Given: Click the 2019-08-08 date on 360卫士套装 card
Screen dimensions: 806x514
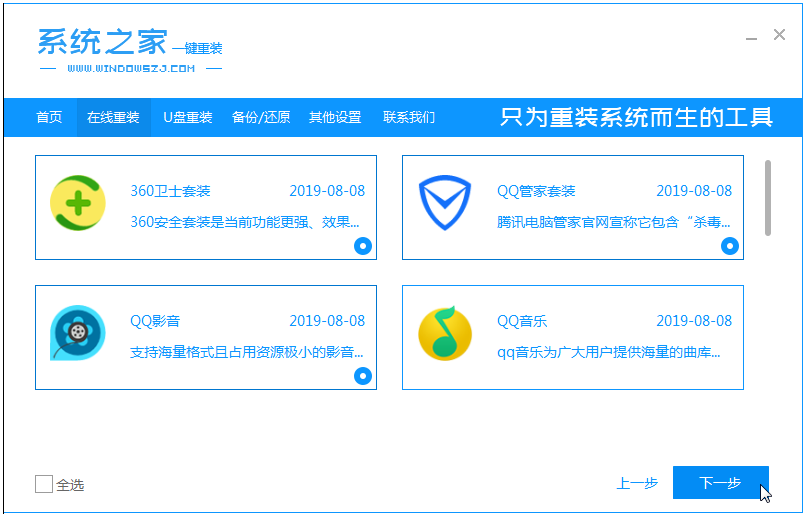Looking at the screenshot, I should [327, 191].
